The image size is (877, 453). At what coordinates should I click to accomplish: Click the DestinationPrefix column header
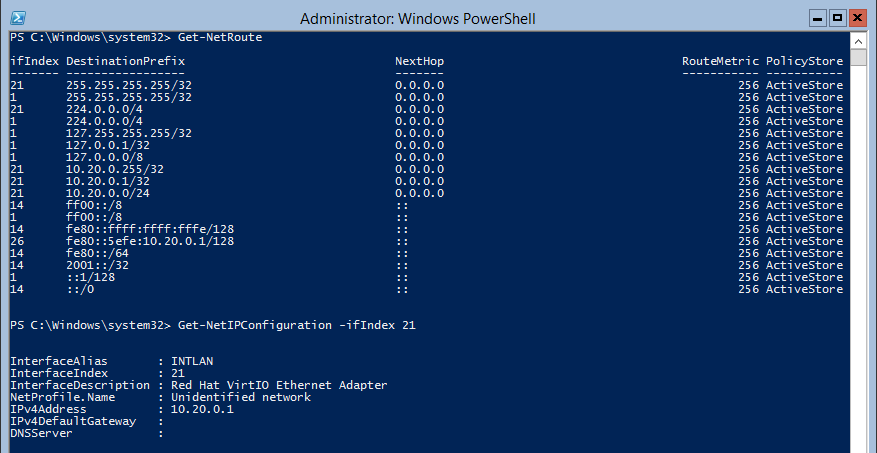(125, 61)
